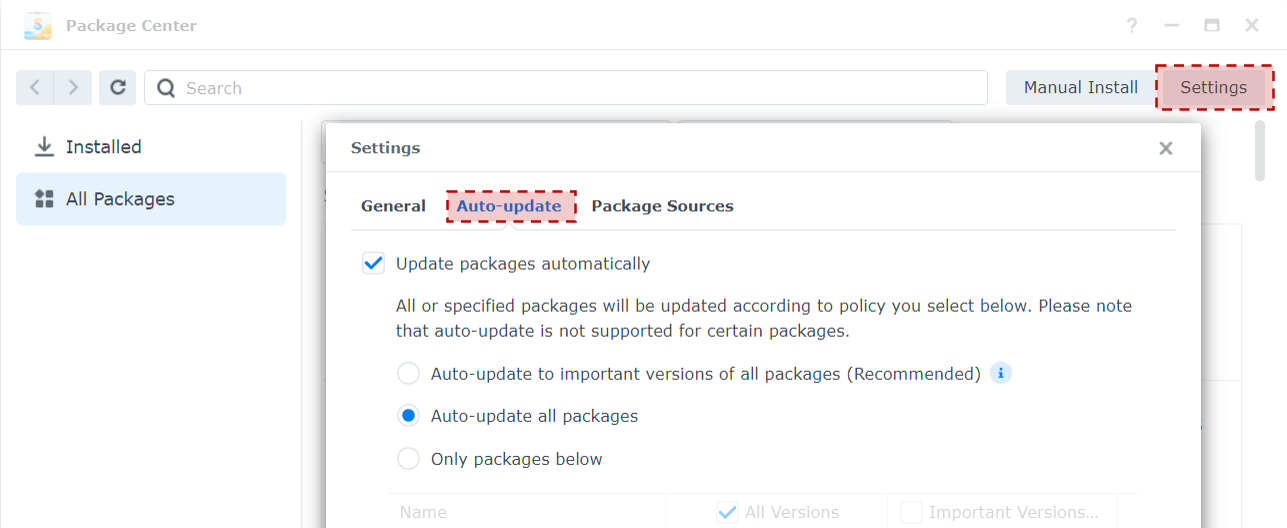Refresh the Package Center list

(x=117, y=88)
